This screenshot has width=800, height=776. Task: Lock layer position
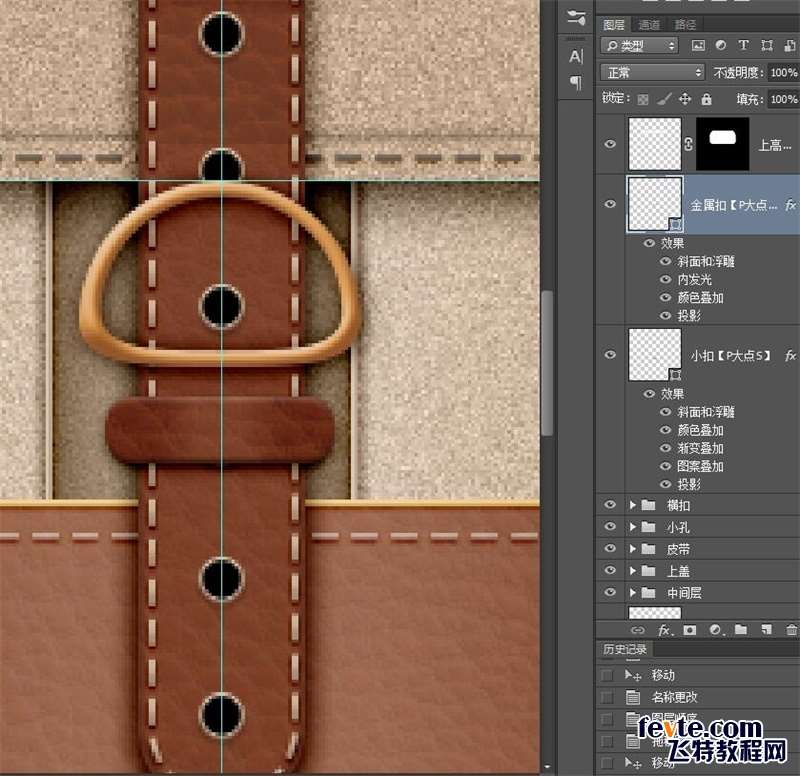[685, 98]
